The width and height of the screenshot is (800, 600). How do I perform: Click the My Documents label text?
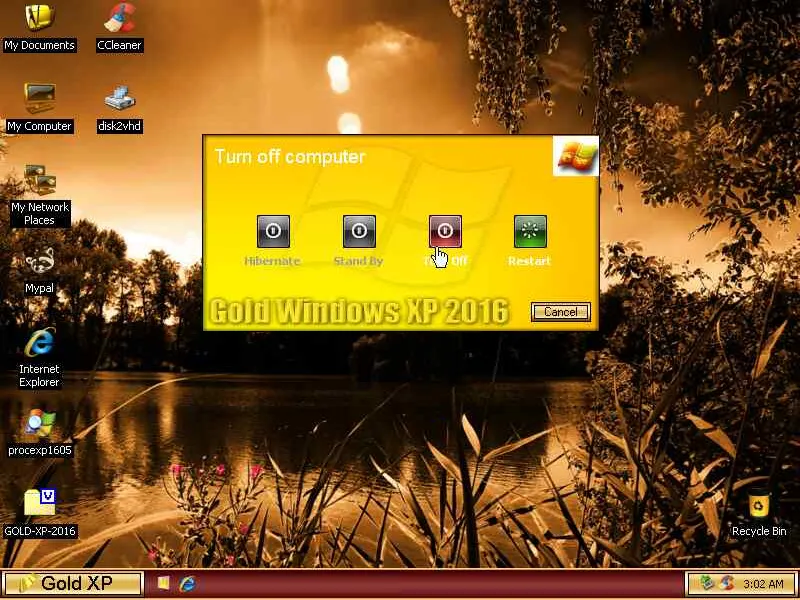tap(40, 45)
